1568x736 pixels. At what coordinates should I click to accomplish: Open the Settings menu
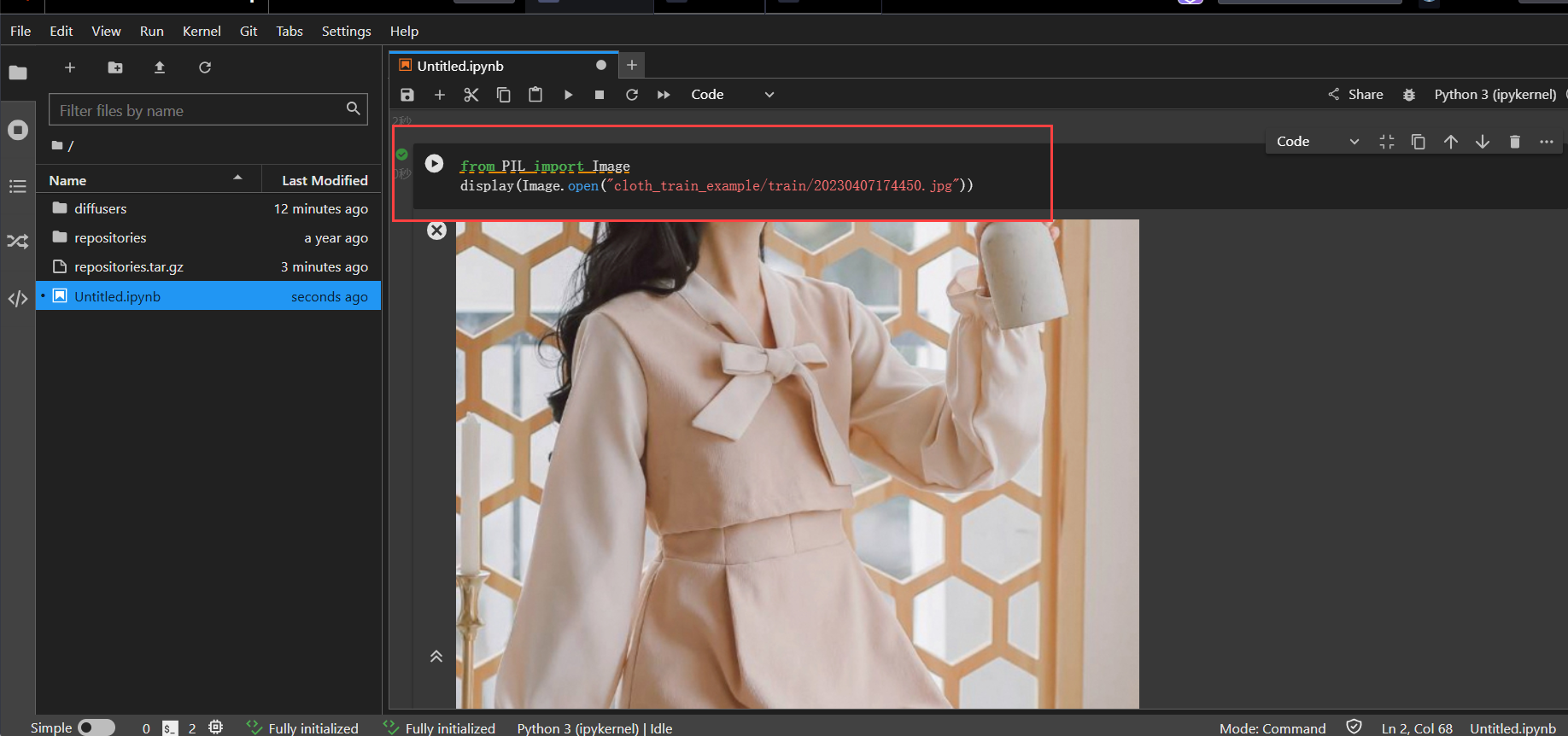coord(347,31)
